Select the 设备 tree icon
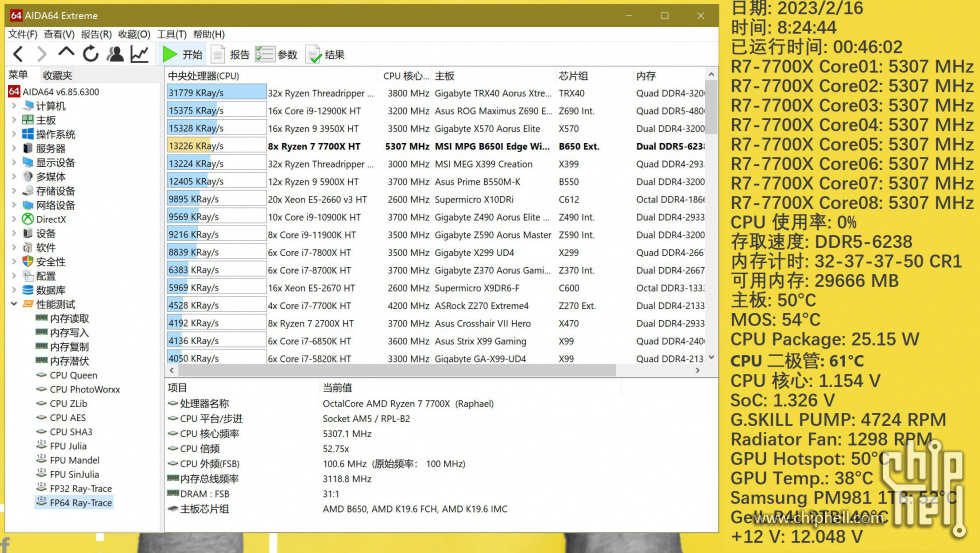 coord(28,233)
